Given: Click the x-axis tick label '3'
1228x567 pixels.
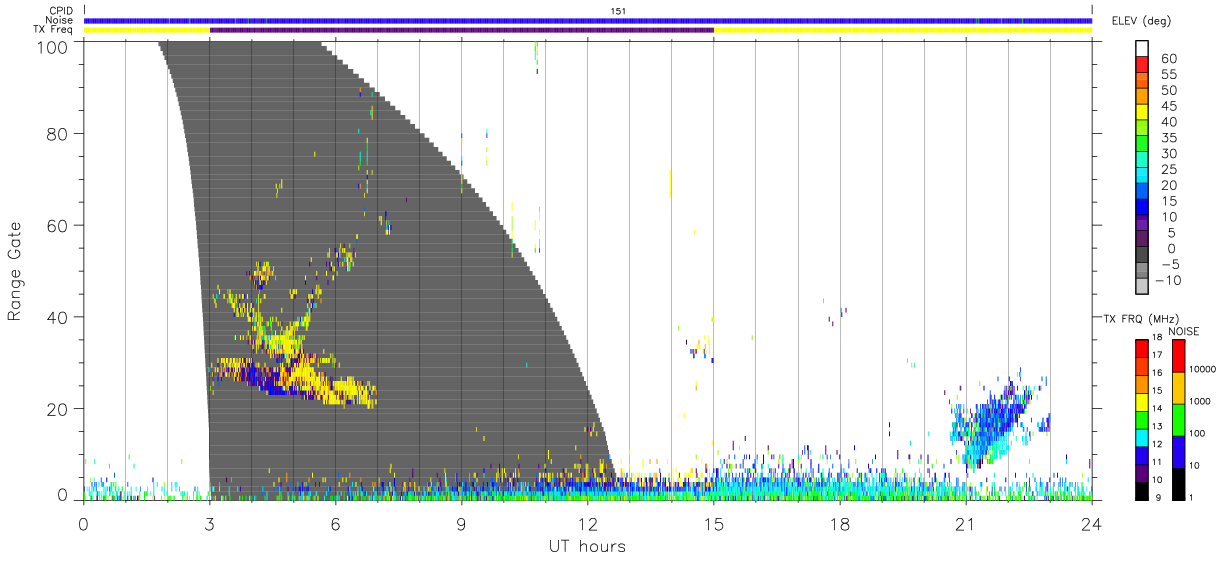Looking at the screenshot, I should point(209,522).
